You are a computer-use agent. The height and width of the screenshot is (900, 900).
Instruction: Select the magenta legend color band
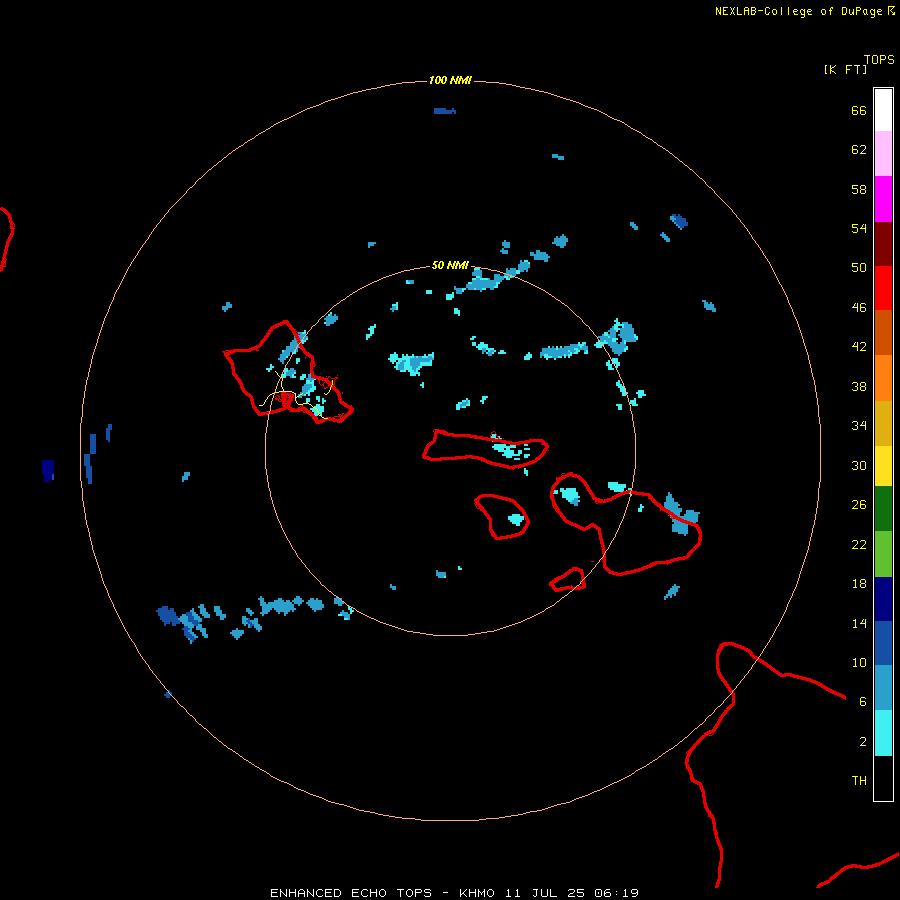[883, 199]
